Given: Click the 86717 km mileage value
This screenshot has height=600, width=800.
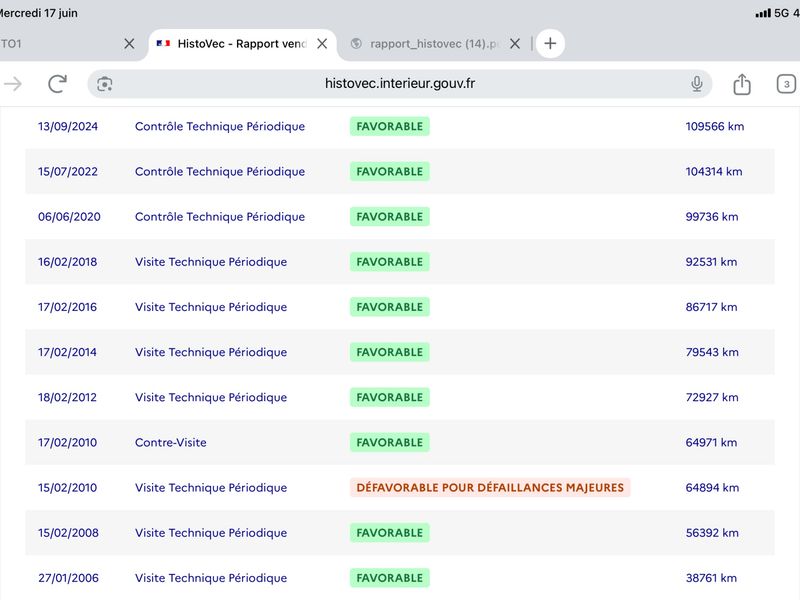Looking at the screenshot, I should (711, 307).
